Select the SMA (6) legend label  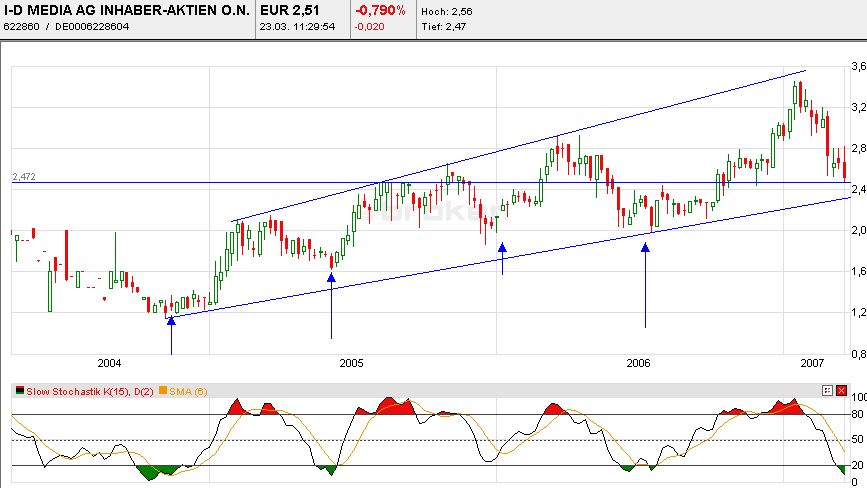point(188,392)
